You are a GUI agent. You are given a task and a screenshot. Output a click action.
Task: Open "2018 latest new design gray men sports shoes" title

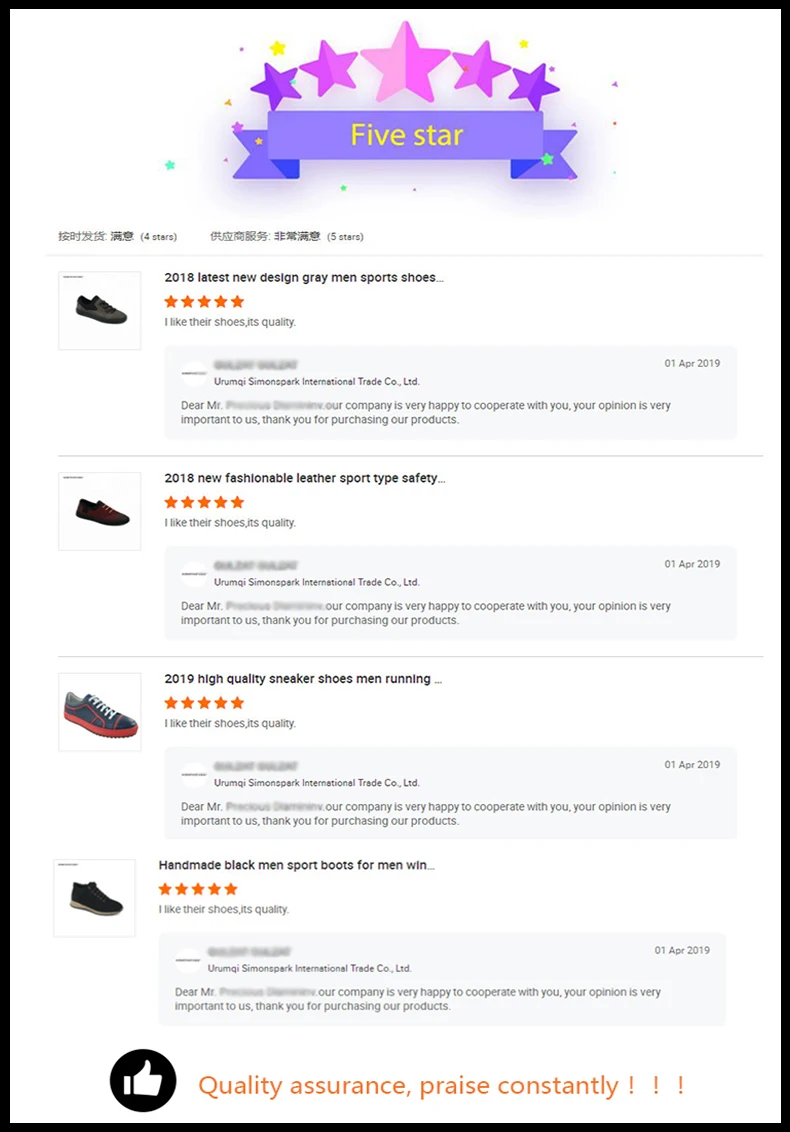304,278
